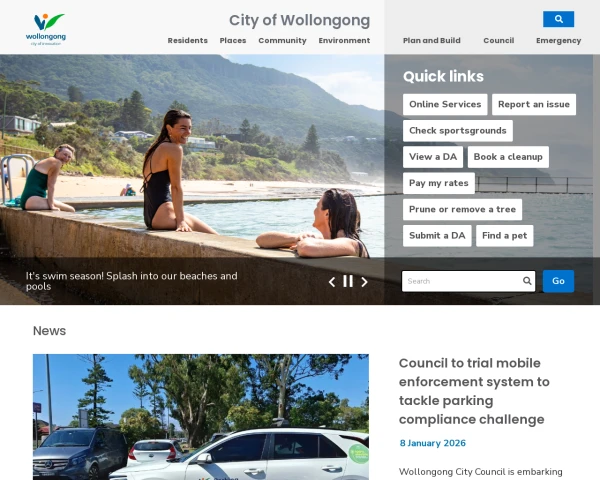Select Check sportsgrounds quick link
600x480 pixels.
click(458, 131)
